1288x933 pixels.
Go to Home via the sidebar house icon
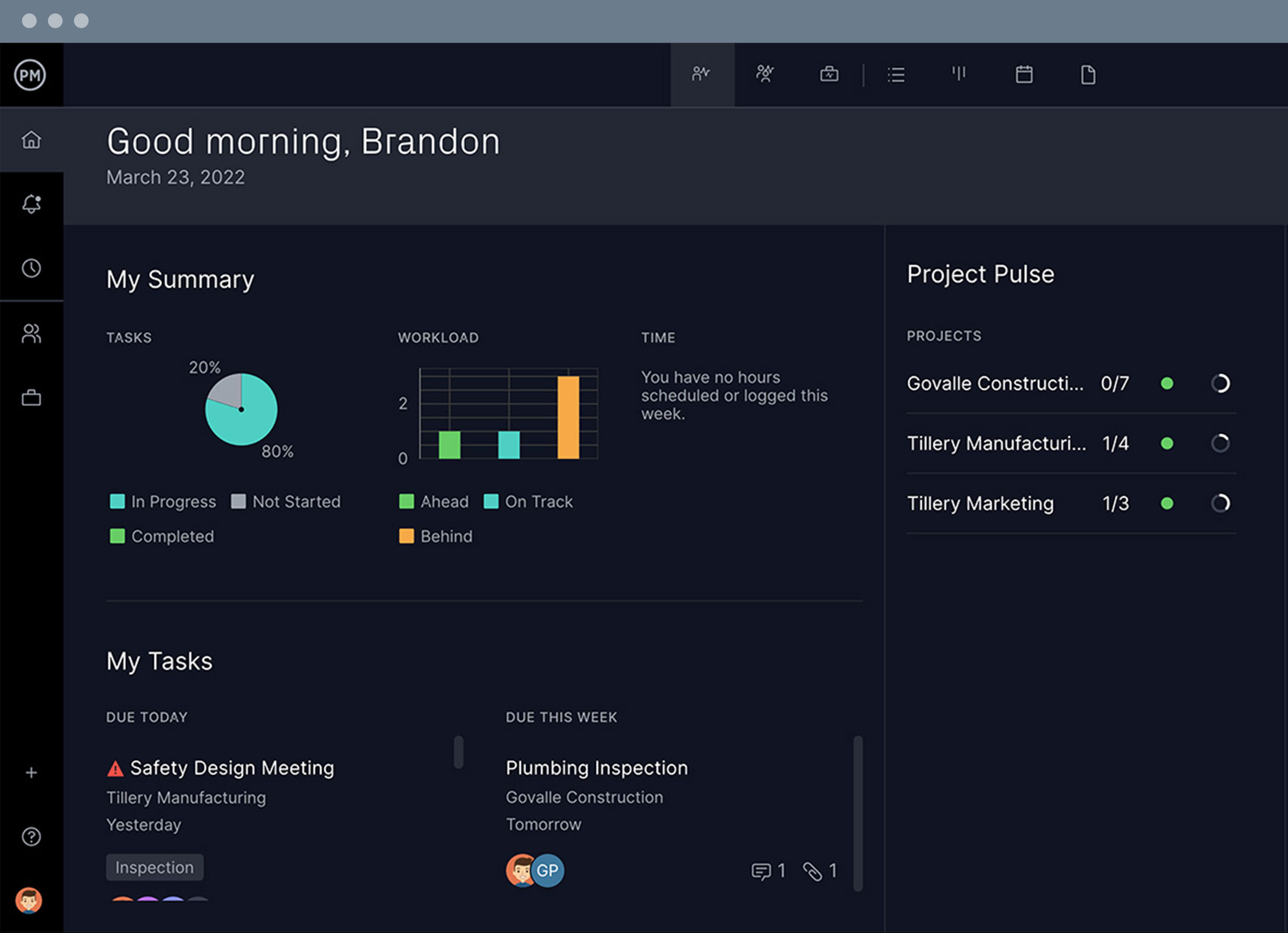tap(31, 139)
